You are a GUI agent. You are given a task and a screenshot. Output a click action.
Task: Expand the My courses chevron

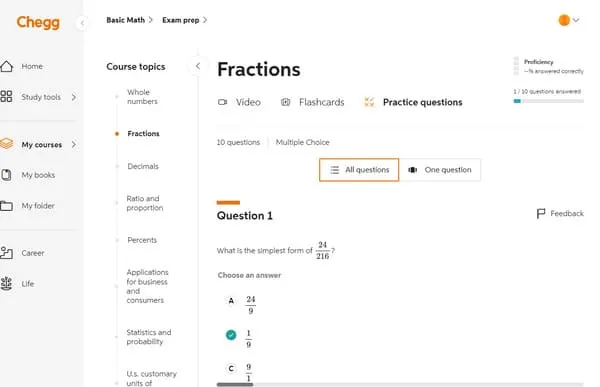pos(74,145)
